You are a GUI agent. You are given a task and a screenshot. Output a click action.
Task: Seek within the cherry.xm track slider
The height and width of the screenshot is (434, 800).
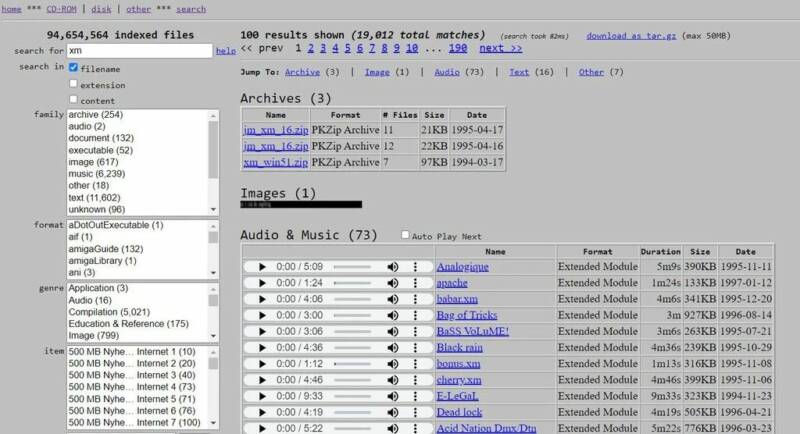353,380
